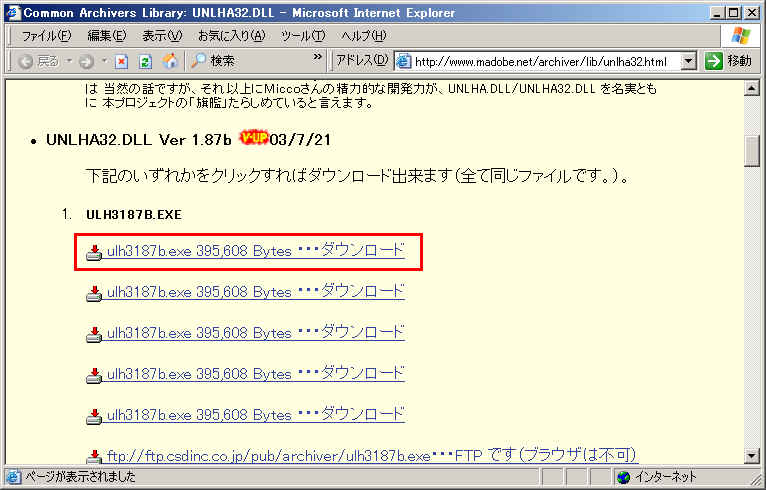Viewport: 766px width, 490px height.
Task: Click the third ulh3187b.exe download link
Action: pyautogui.click(x=255, y=333)
